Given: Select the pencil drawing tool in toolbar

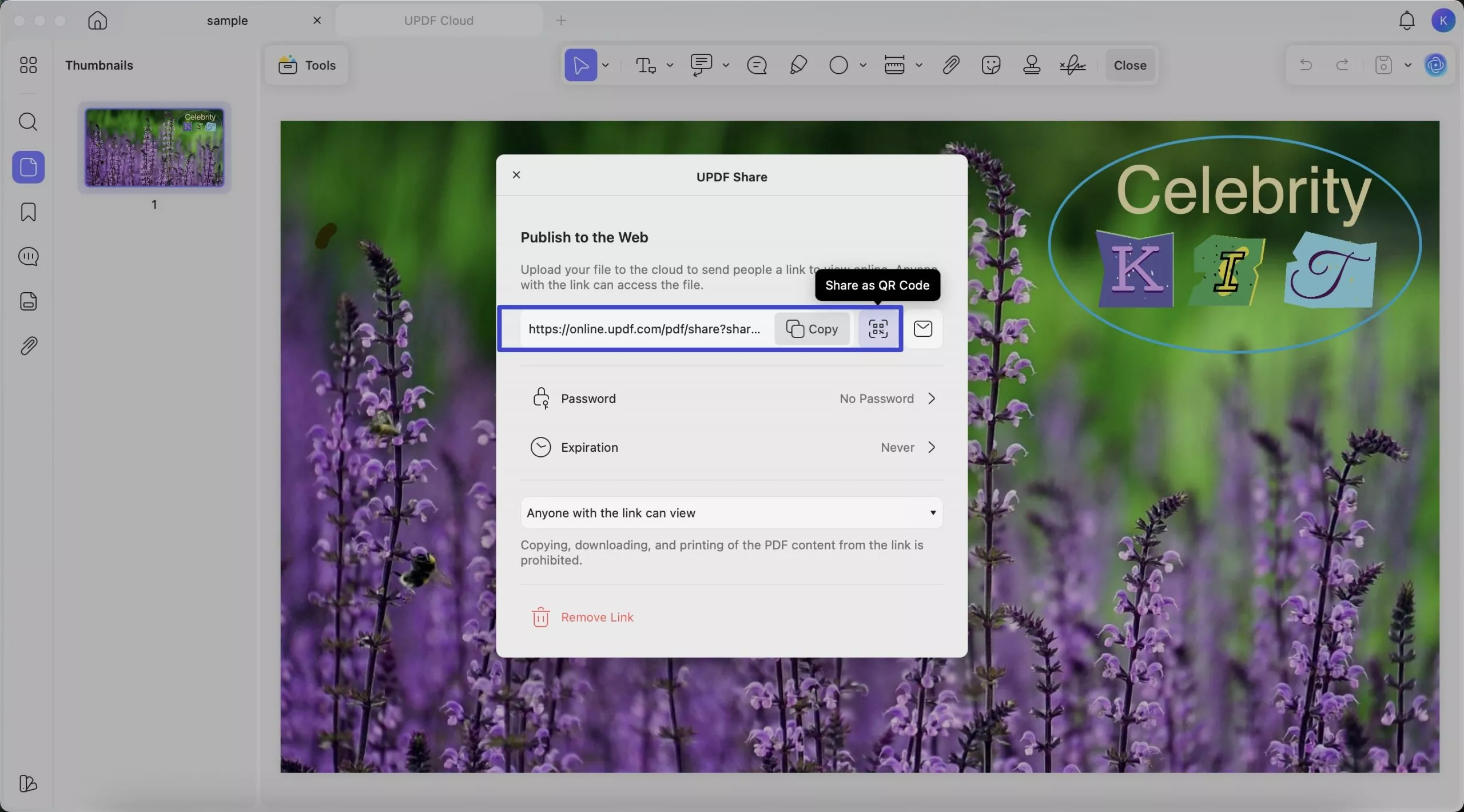Looking at the screenshot, I should 798,65.
